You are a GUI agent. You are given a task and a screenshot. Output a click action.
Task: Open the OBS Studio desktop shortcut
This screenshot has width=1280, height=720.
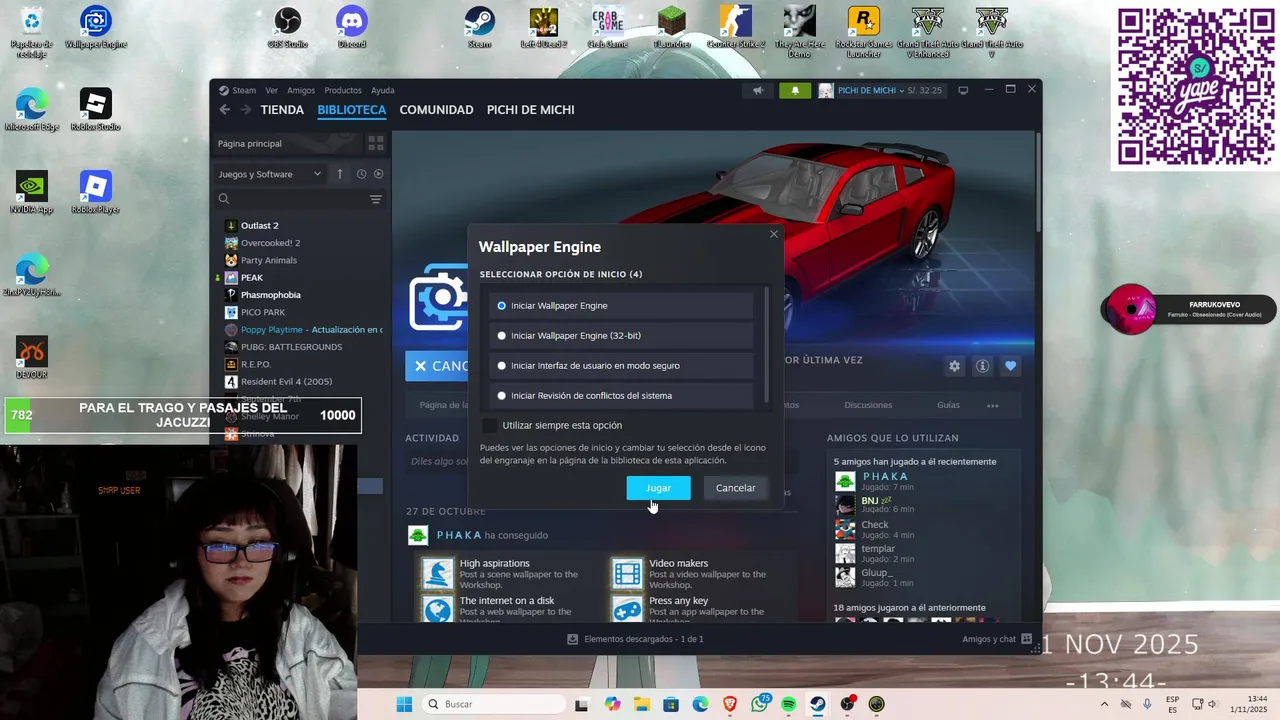(288, 28)
